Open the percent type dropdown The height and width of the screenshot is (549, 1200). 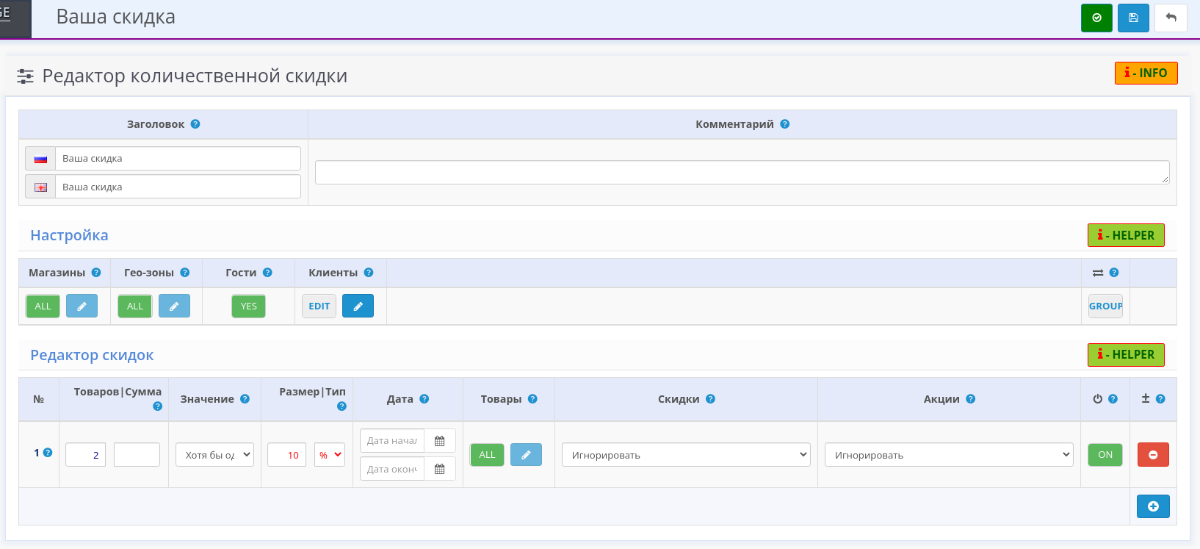coord(329,455)
